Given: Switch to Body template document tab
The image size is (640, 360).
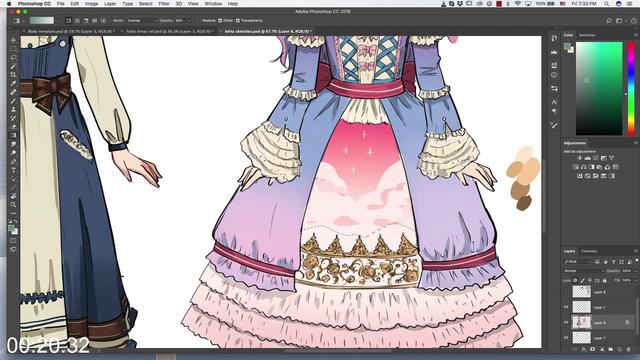Looking at the screenshot, I should 70,31.
